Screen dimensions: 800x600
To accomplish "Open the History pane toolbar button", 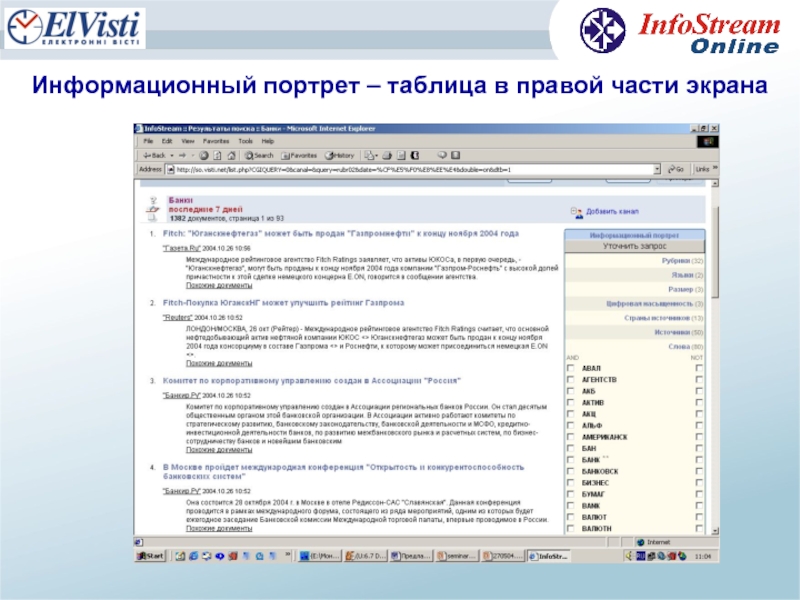I will [340, 156].
